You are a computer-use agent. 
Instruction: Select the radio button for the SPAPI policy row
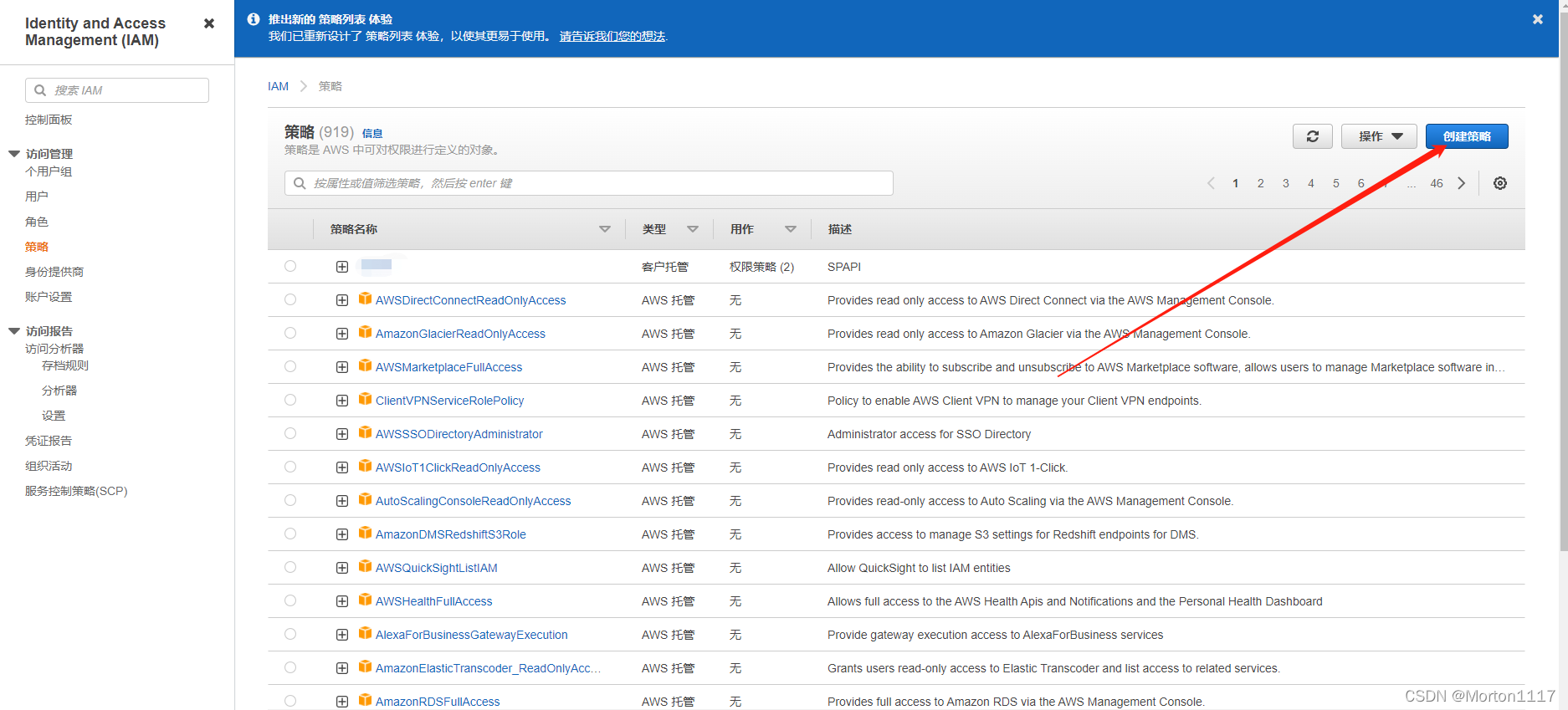tap(290, 266)
